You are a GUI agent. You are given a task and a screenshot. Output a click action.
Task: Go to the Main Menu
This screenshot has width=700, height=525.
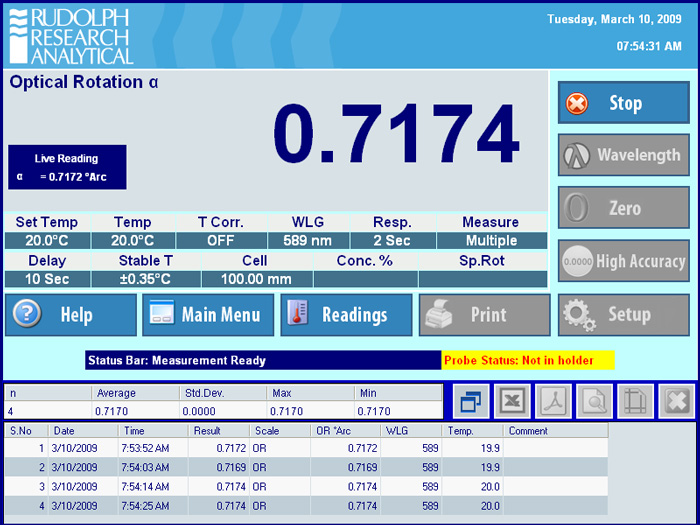pos(208,315)
